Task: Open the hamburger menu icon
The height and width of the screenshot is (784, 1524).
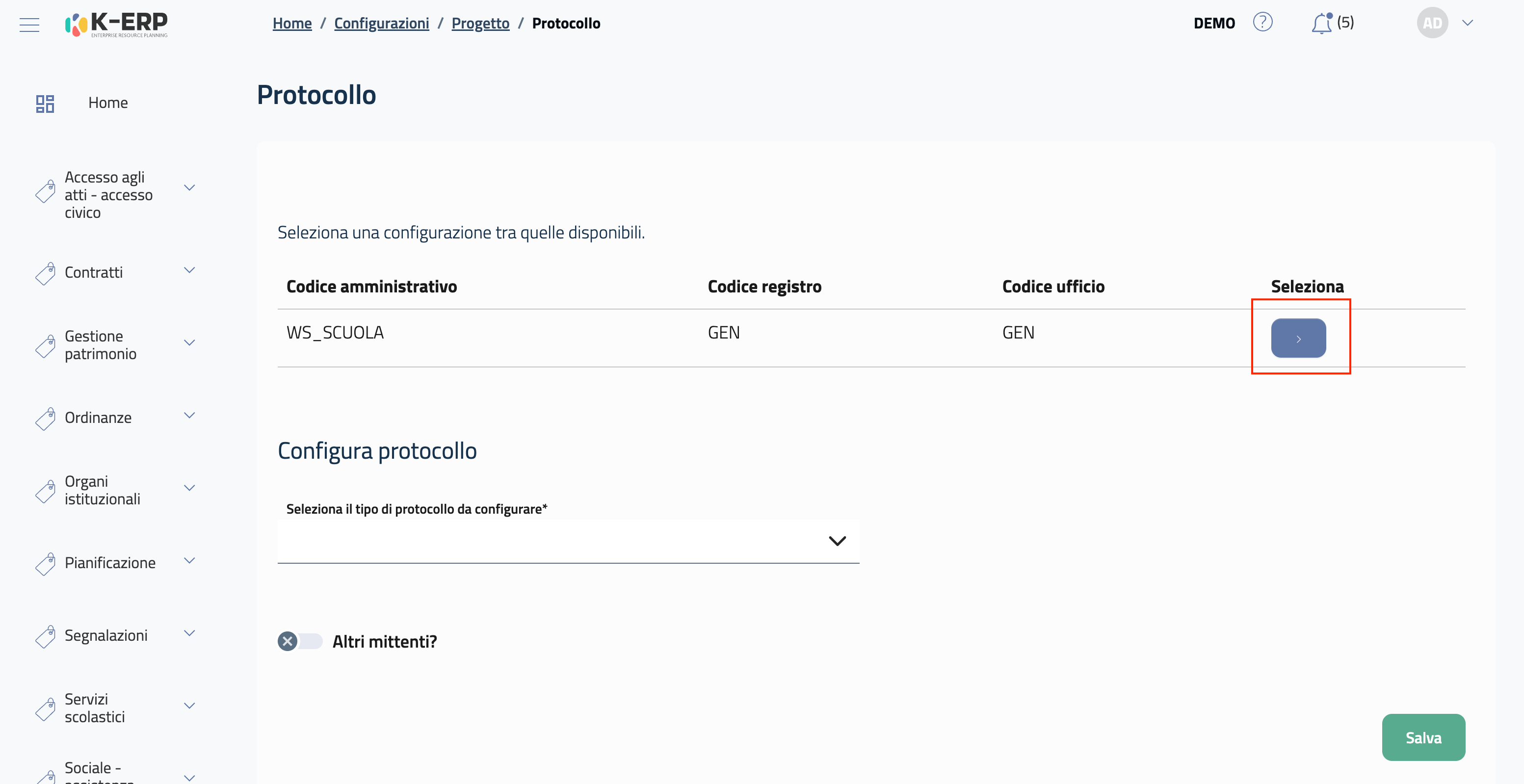Action: pos(29,24)
